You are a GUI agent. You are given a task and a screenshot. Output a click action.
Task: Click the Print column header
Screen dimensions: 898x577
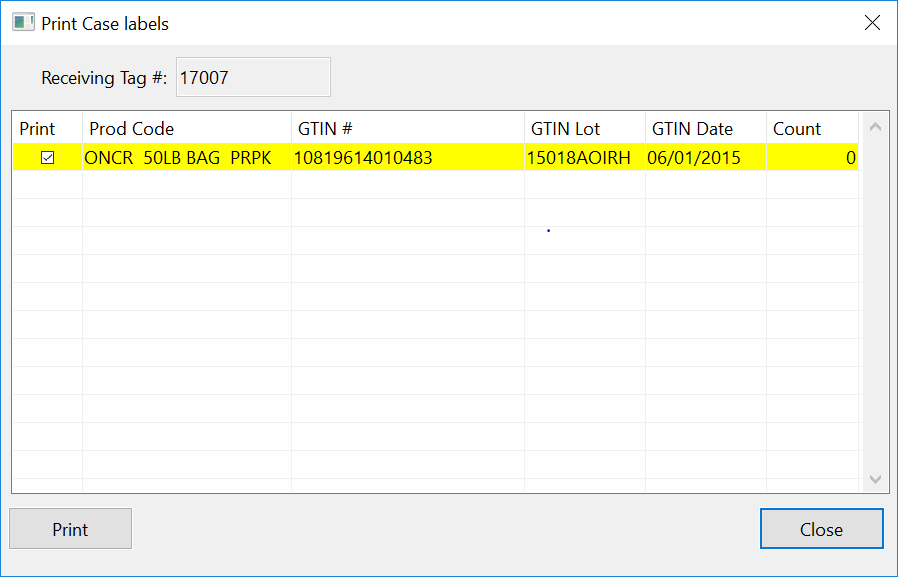(x=38, y=129)
